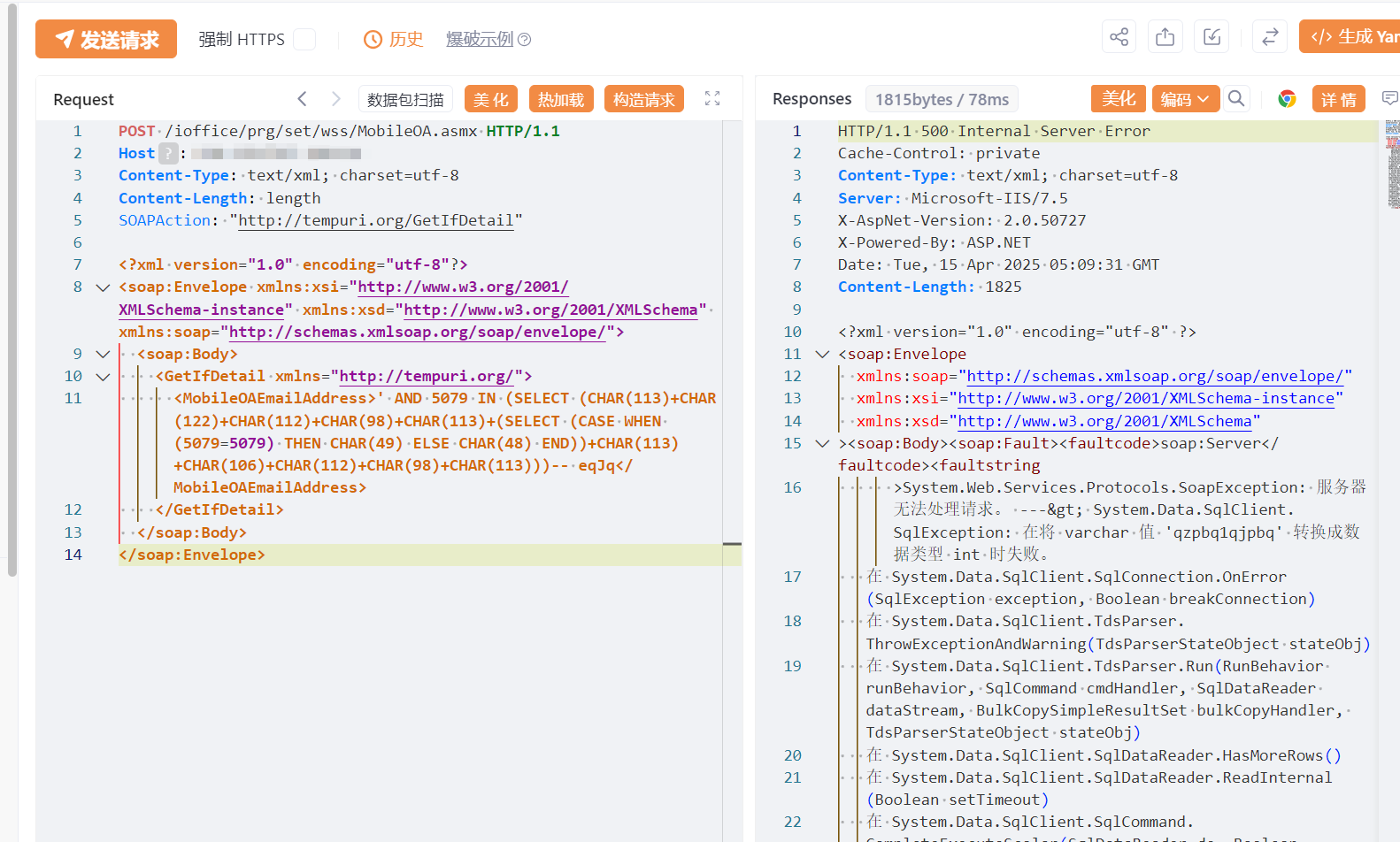Click the Date response header line
Viewport: 1400px width, 842px height.
[x=998, y=264]
